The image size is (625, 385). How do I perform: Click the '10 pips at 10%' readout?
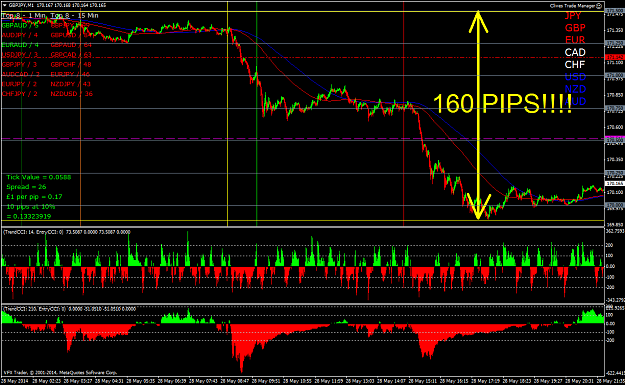pyautogui.click(x=31, y=206)
